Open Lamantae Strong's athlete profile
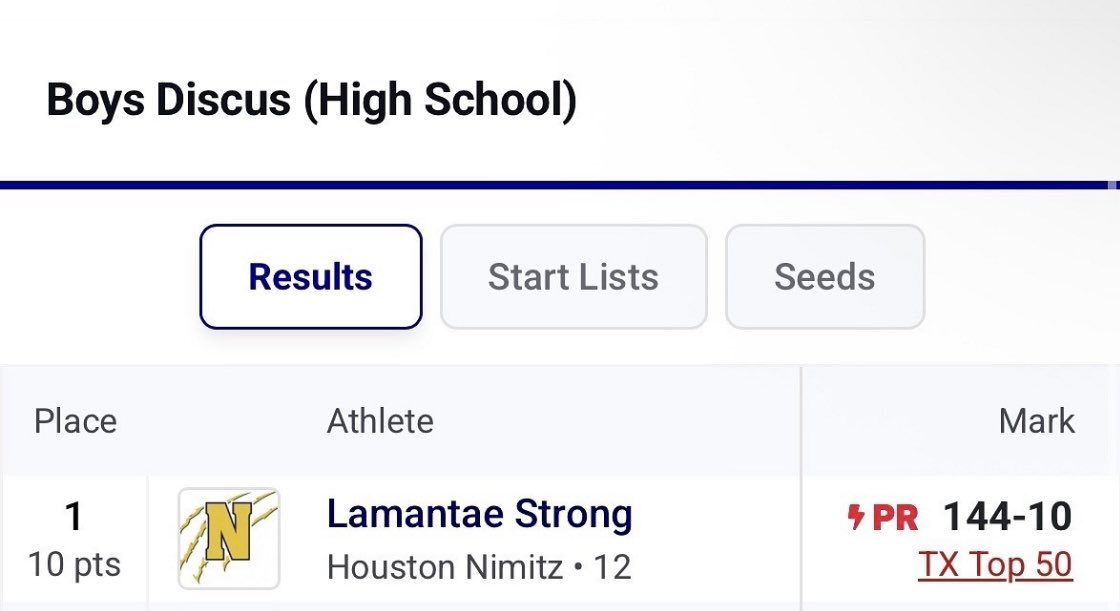The image size is (1120, 611). pyautogui.click(x=479, y=515)
